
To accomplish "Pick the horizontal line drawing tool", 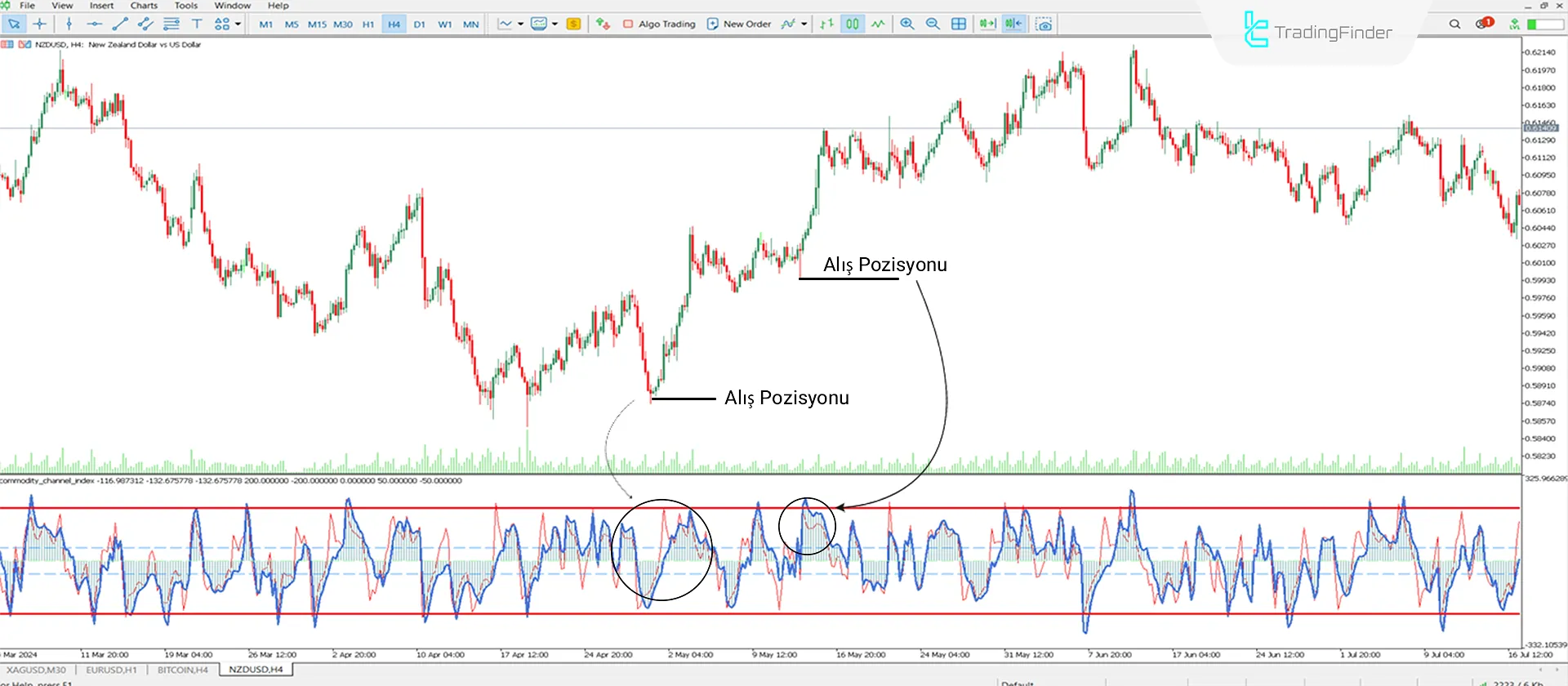I will click(94, 24).
